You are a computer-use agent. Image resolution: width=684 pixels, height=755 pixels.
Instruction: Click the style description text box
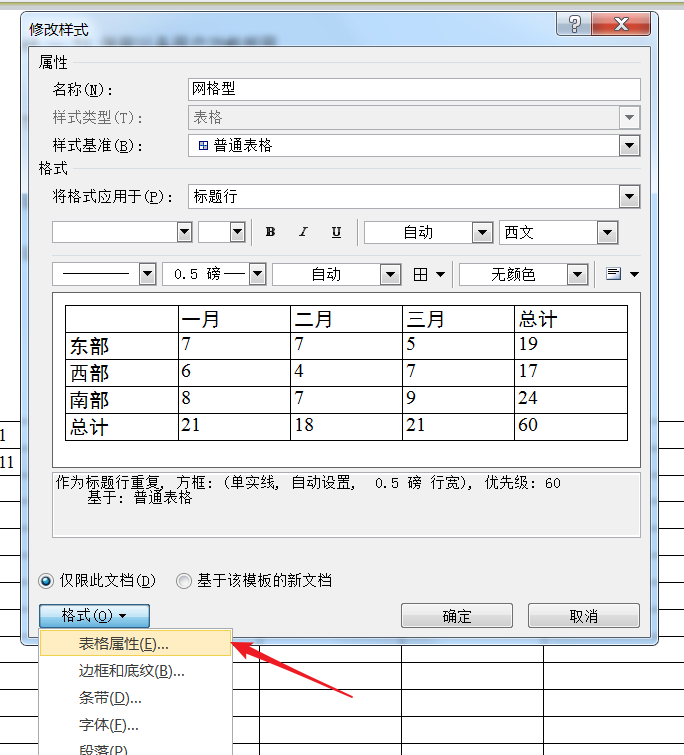[x=346, y=505]
